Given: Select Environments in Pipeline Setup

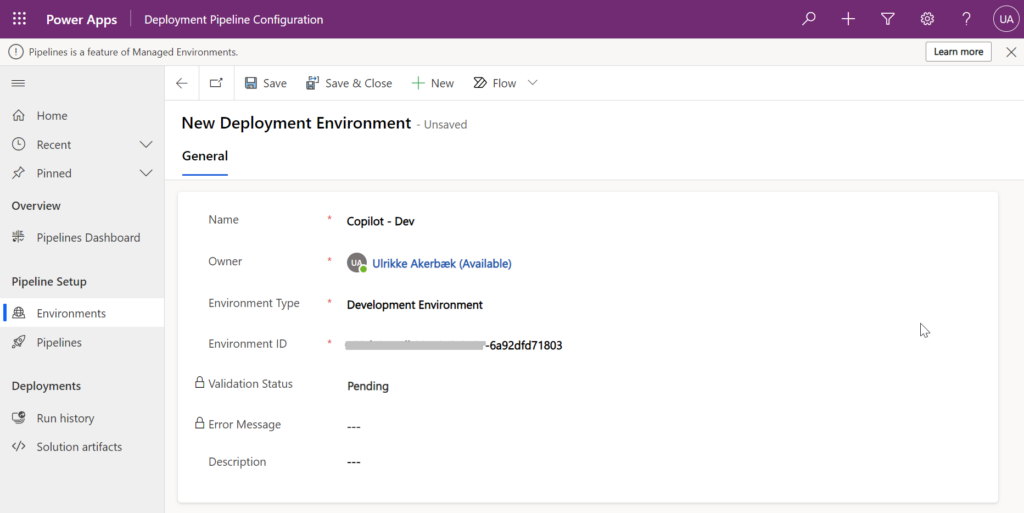Looking at the screenshot, I should pyautogui.click(x=82, y=313).
